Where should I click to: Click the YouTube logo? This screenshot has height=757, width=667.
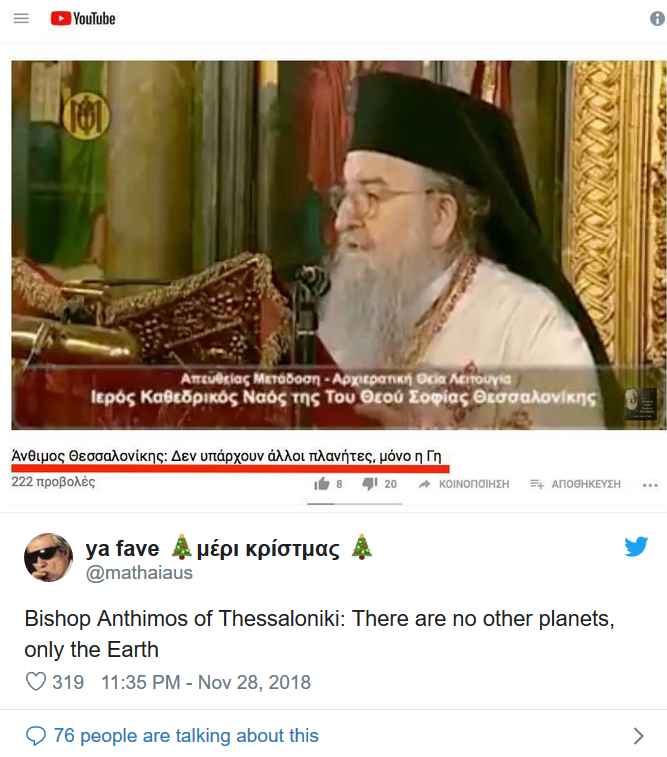(x=83, y=18)
